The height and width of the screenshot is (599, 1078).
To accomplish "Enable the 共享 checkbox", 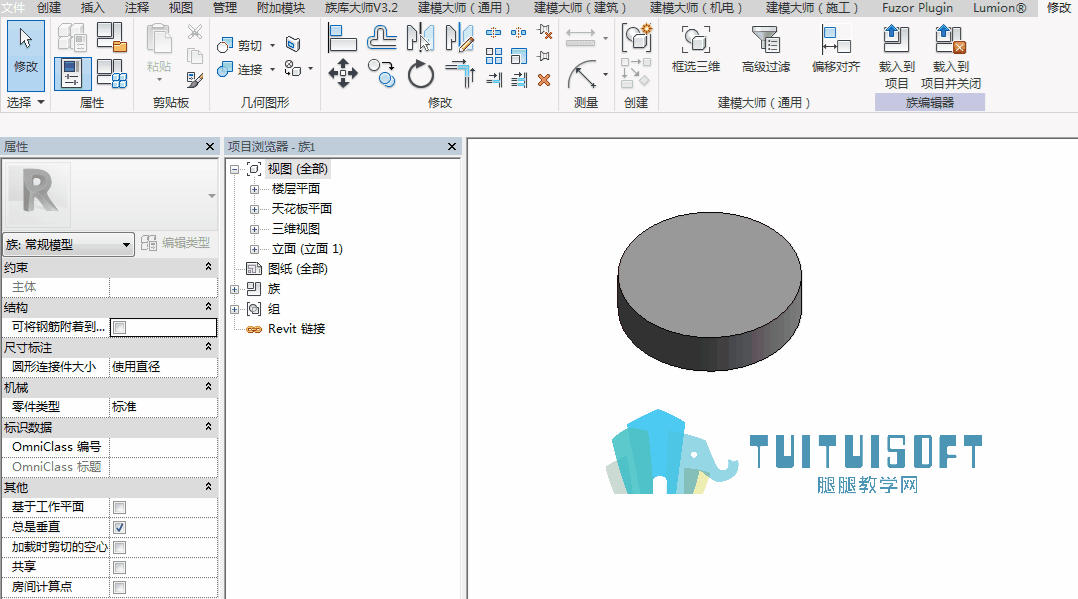I will [120, 567].
